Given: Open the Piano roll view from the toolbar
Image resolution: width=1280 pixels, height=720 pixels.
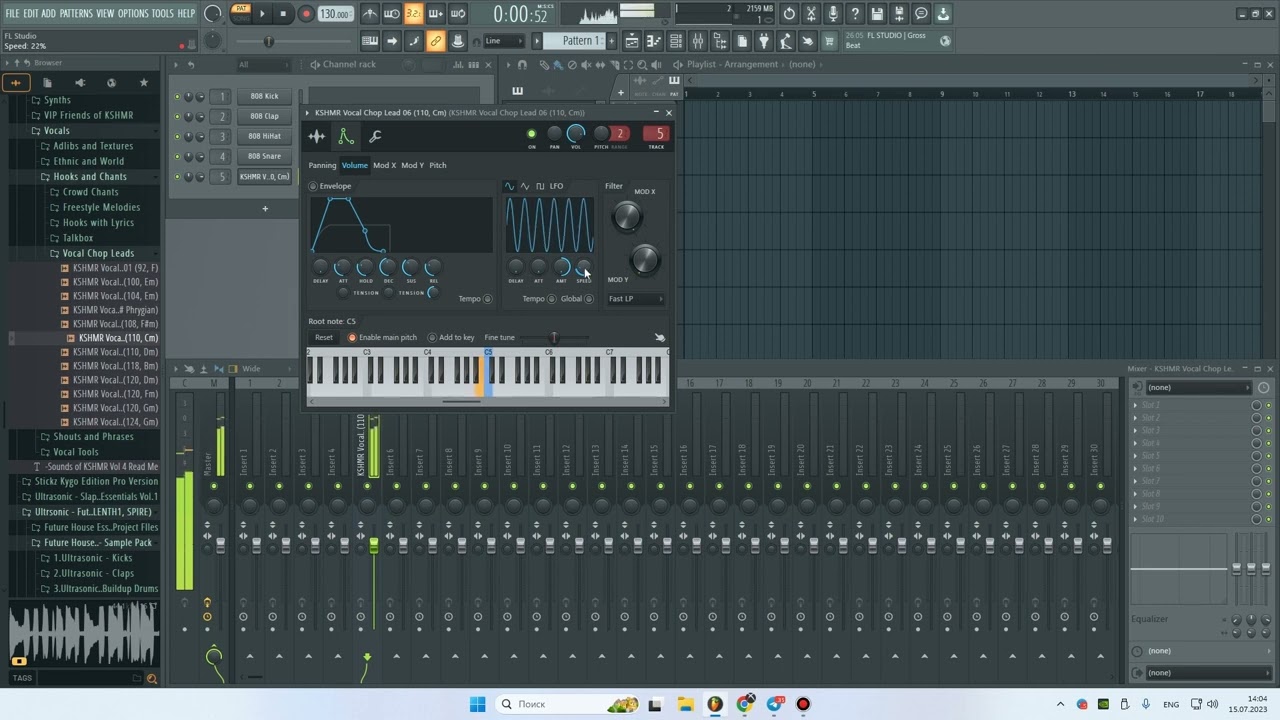Looking at the screenshot, I should tap(654, 41).
